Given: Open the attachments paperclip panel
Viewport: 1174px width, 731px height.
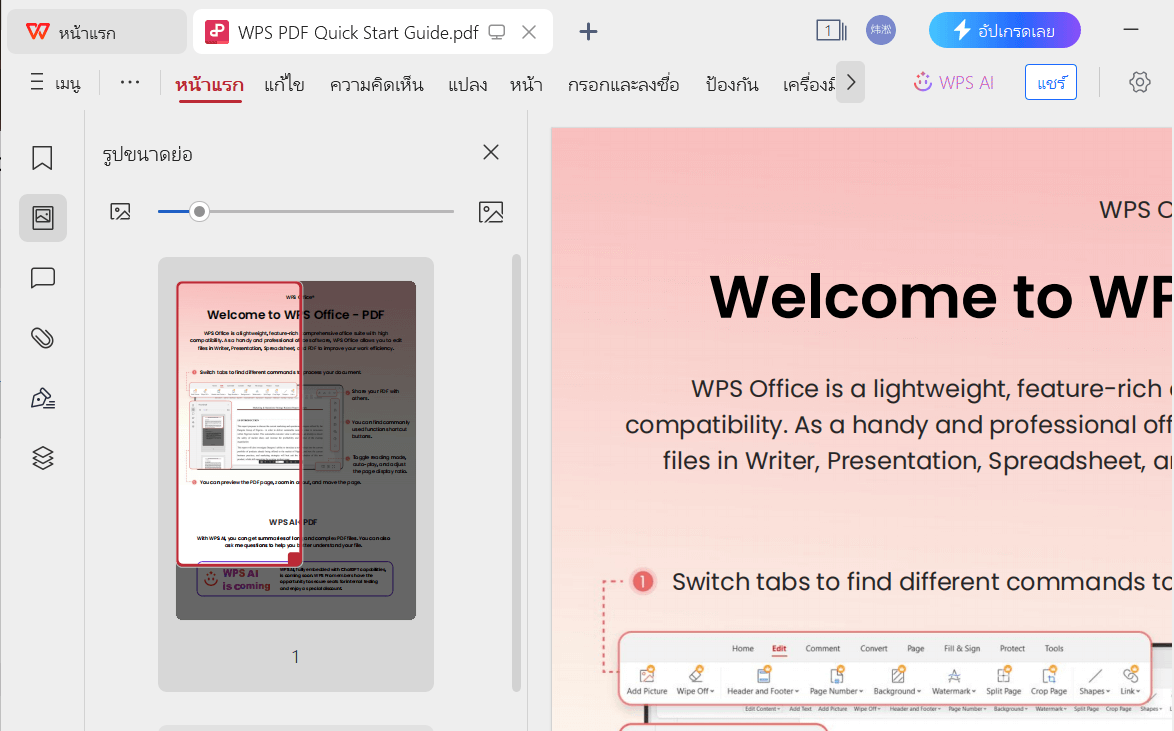Looking at the screenshot, I should tap(43, 338).
